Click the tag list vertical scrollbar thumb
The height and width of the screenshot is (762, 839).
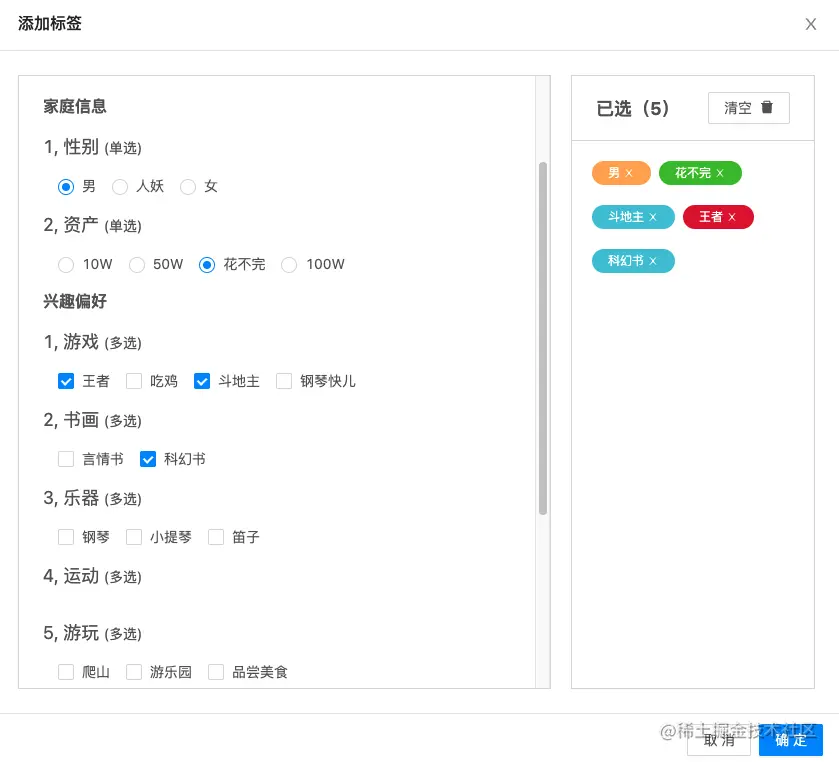pyautogui.click(x=543, y=338)
